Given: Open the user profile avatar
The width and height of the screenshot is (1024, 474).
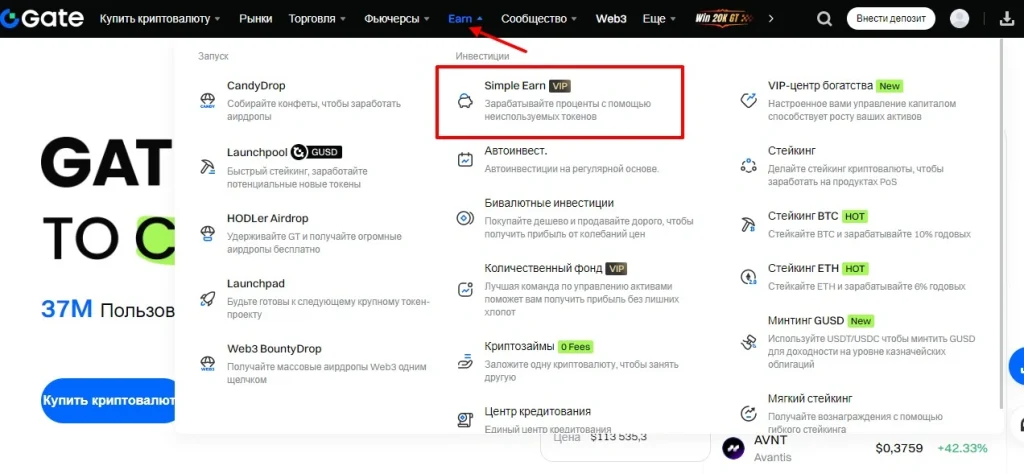Looking at the screenshot, I should point(959,19).
